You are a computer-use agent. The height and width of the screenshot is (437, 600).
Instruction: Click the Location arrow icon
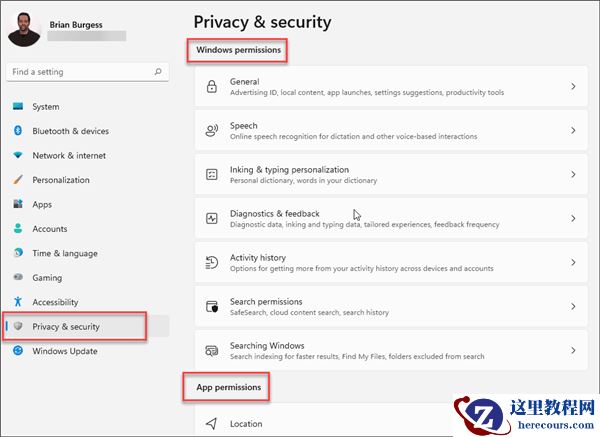[x=211, y=424]
